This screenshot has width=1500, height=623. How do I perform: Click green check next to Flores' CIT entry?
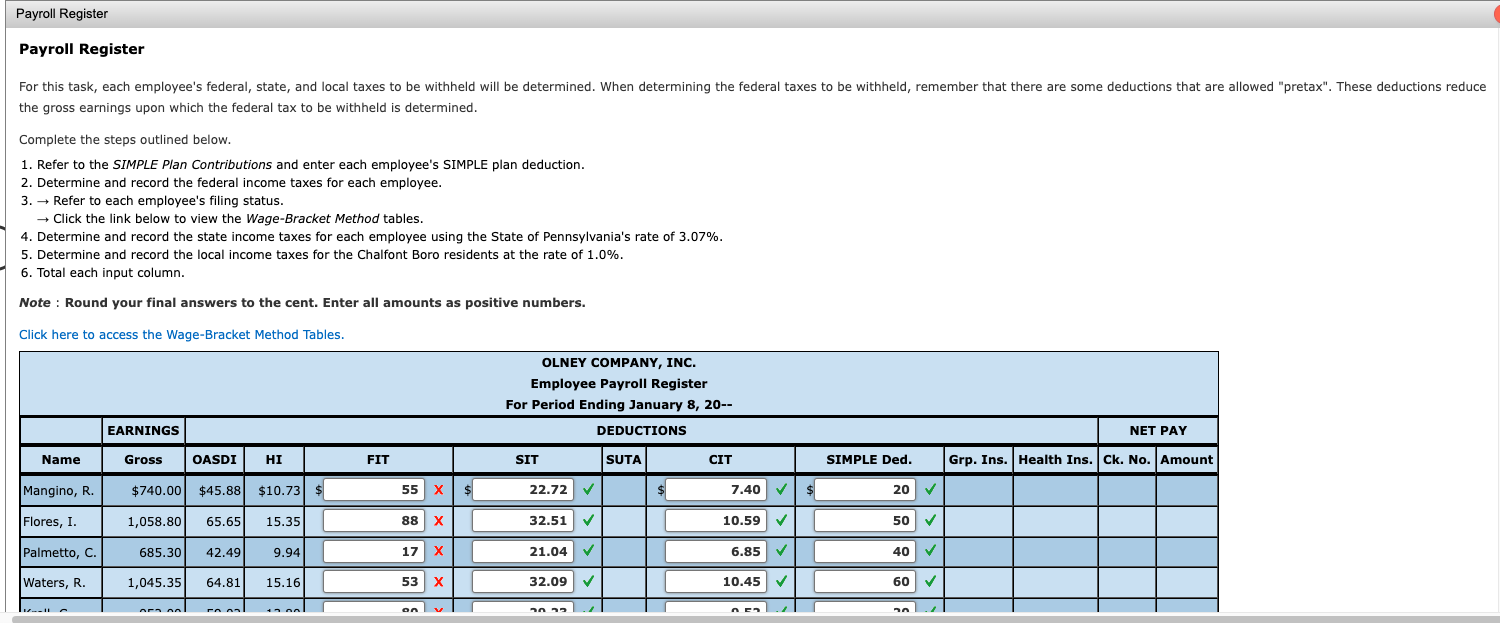[781, 520]
